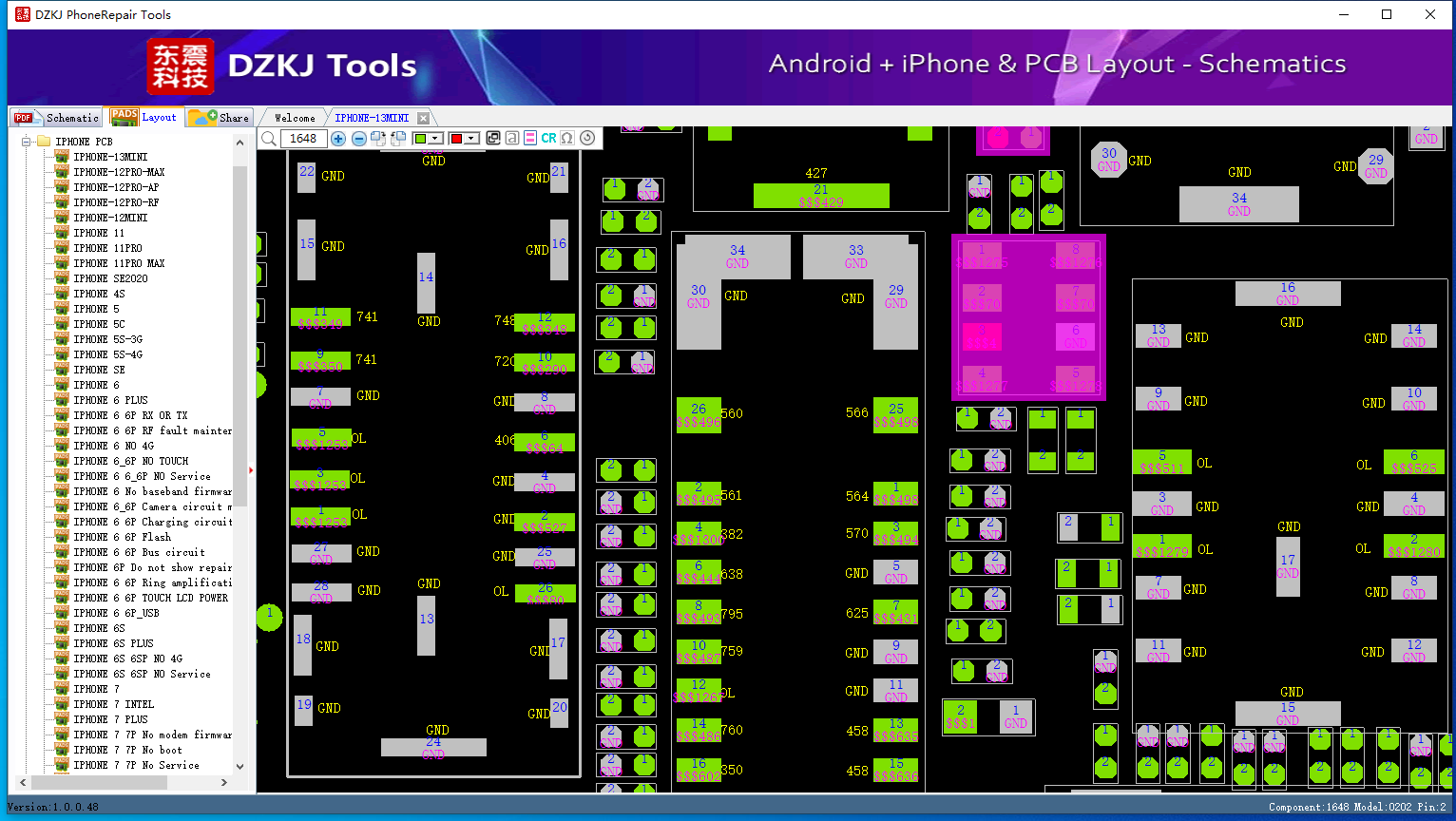Open IPHONE 7 7P No boot
Image resolution: width=1456 pixels, height=821 pixels.
tap(127, 750)
